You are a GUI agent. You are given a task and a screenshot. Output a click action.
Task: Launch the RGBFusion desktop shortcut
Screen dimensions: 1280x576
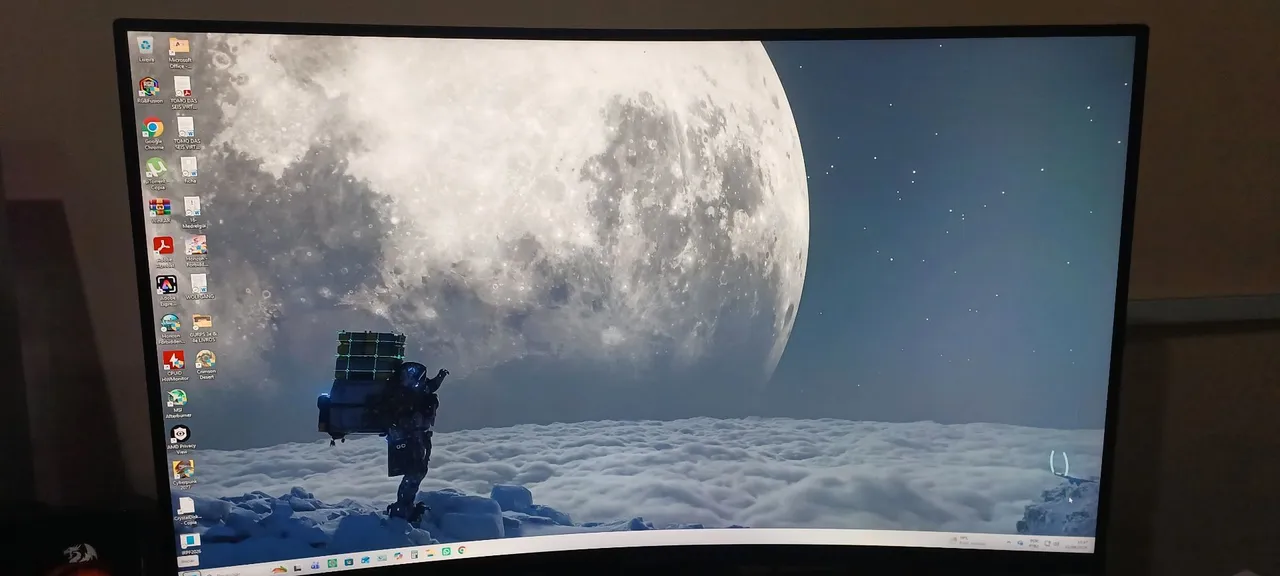pos(149,88)
